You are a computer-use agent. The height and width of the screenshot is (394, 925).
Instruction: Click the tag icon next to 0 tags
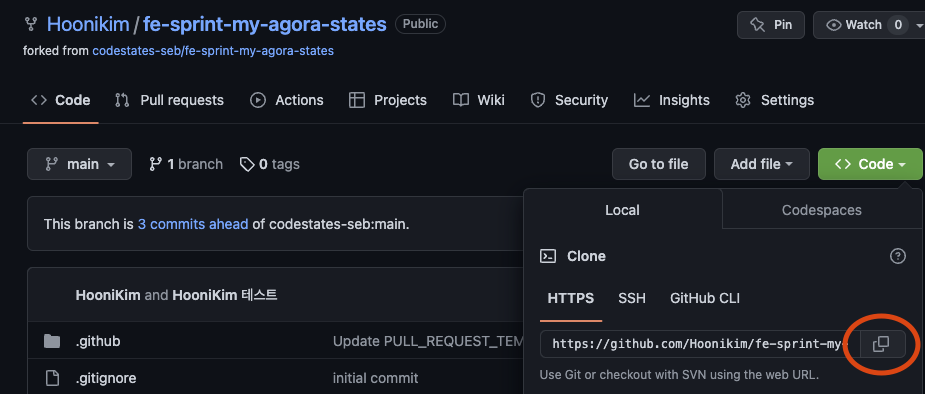tap(247, 164)
